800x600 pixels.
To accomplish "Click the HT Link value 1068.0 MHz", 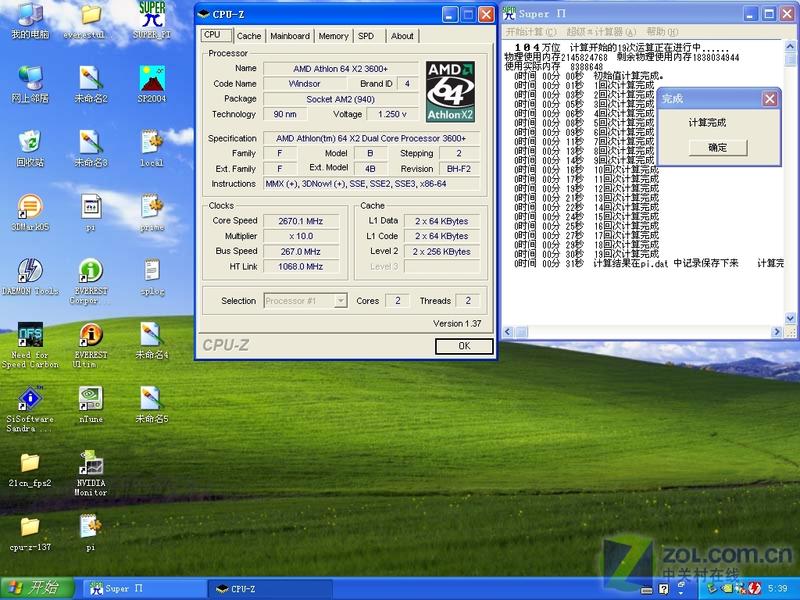I will pyautogui.click(x=301, y=266).
